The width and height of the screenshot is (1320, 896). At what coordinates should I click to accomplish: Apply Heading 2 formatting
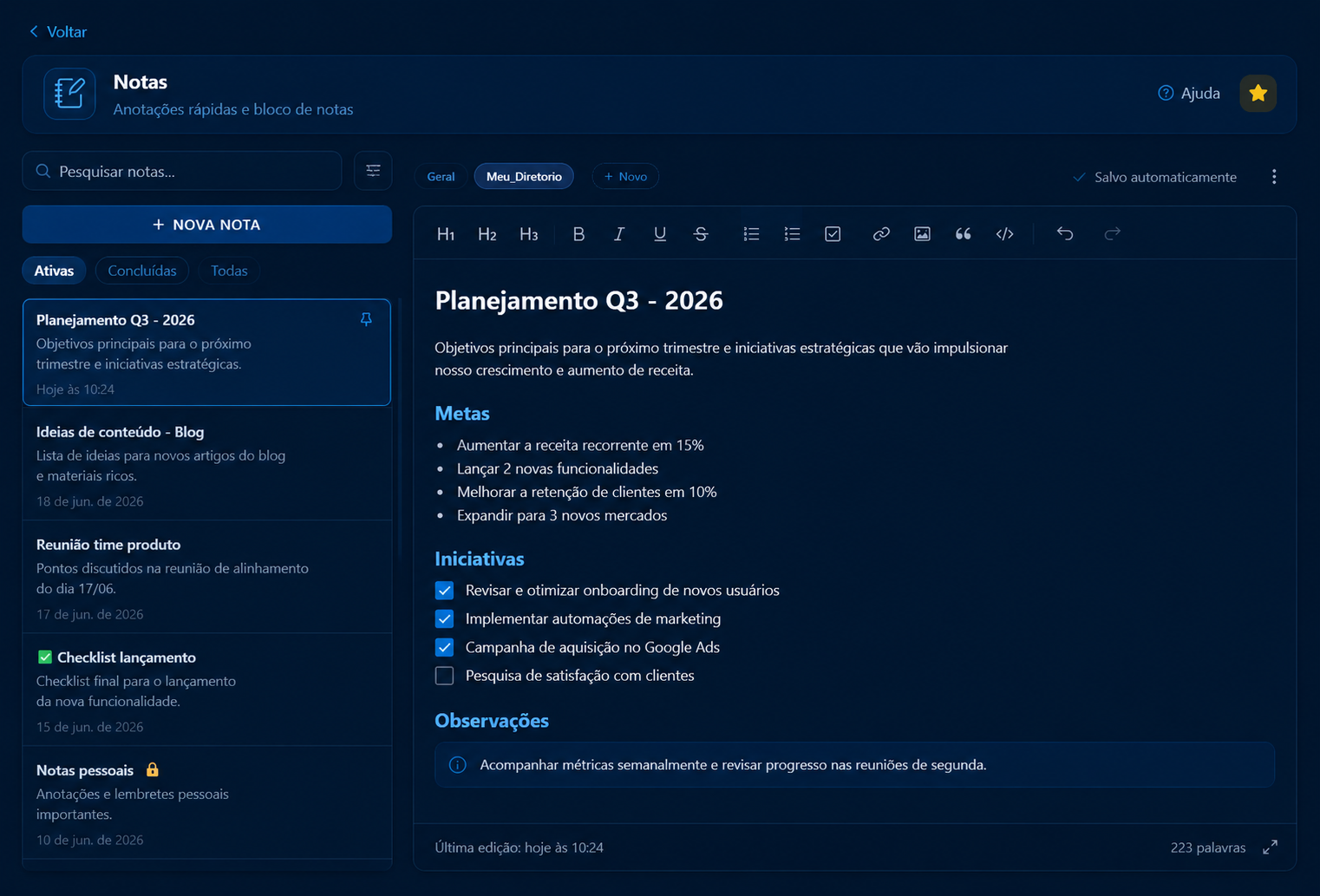coord(487,234)
